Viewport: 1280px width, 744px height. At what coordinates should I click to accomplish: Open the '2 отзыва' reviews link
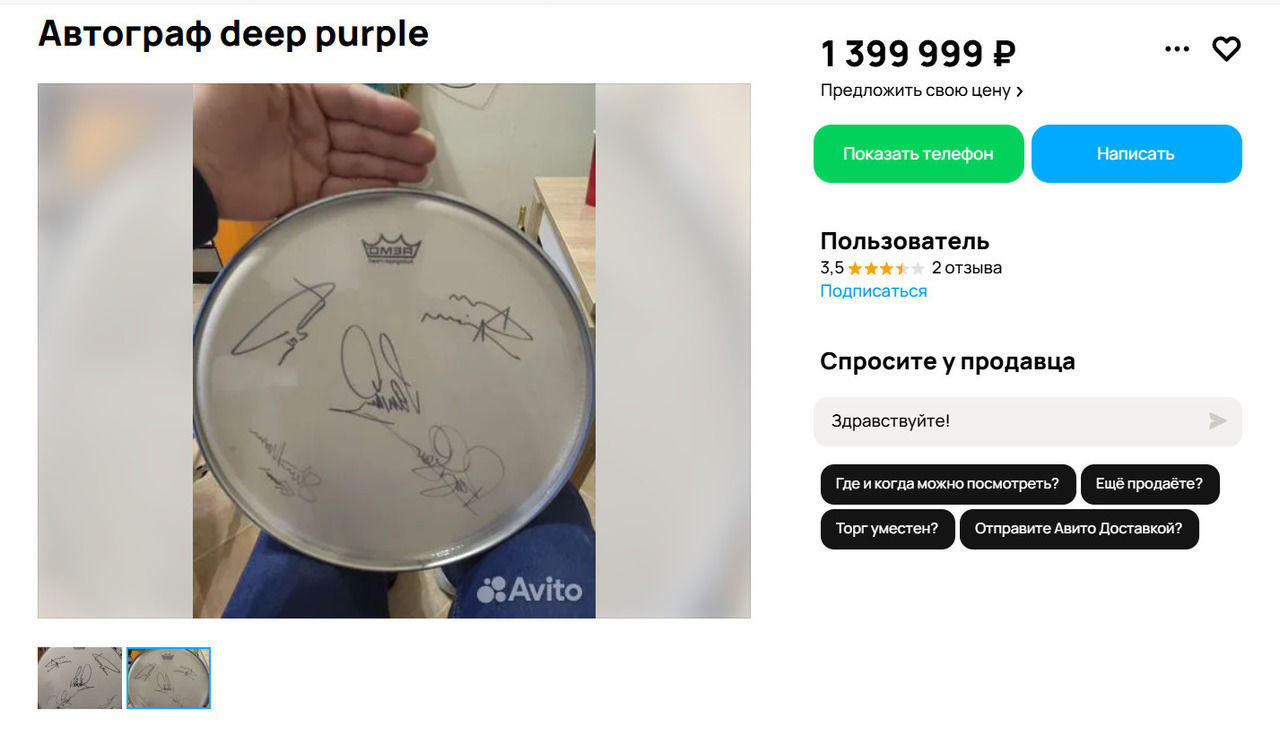coord(966,268)
